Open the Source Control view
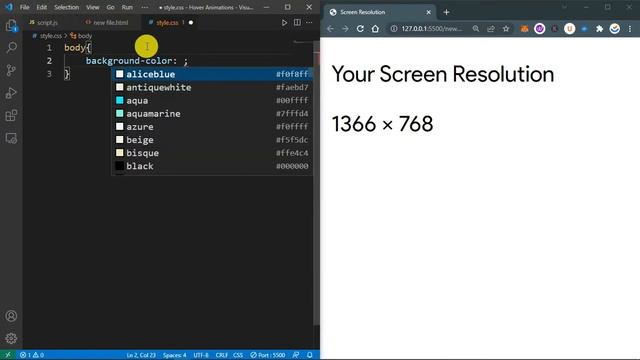 click(11, 70)
